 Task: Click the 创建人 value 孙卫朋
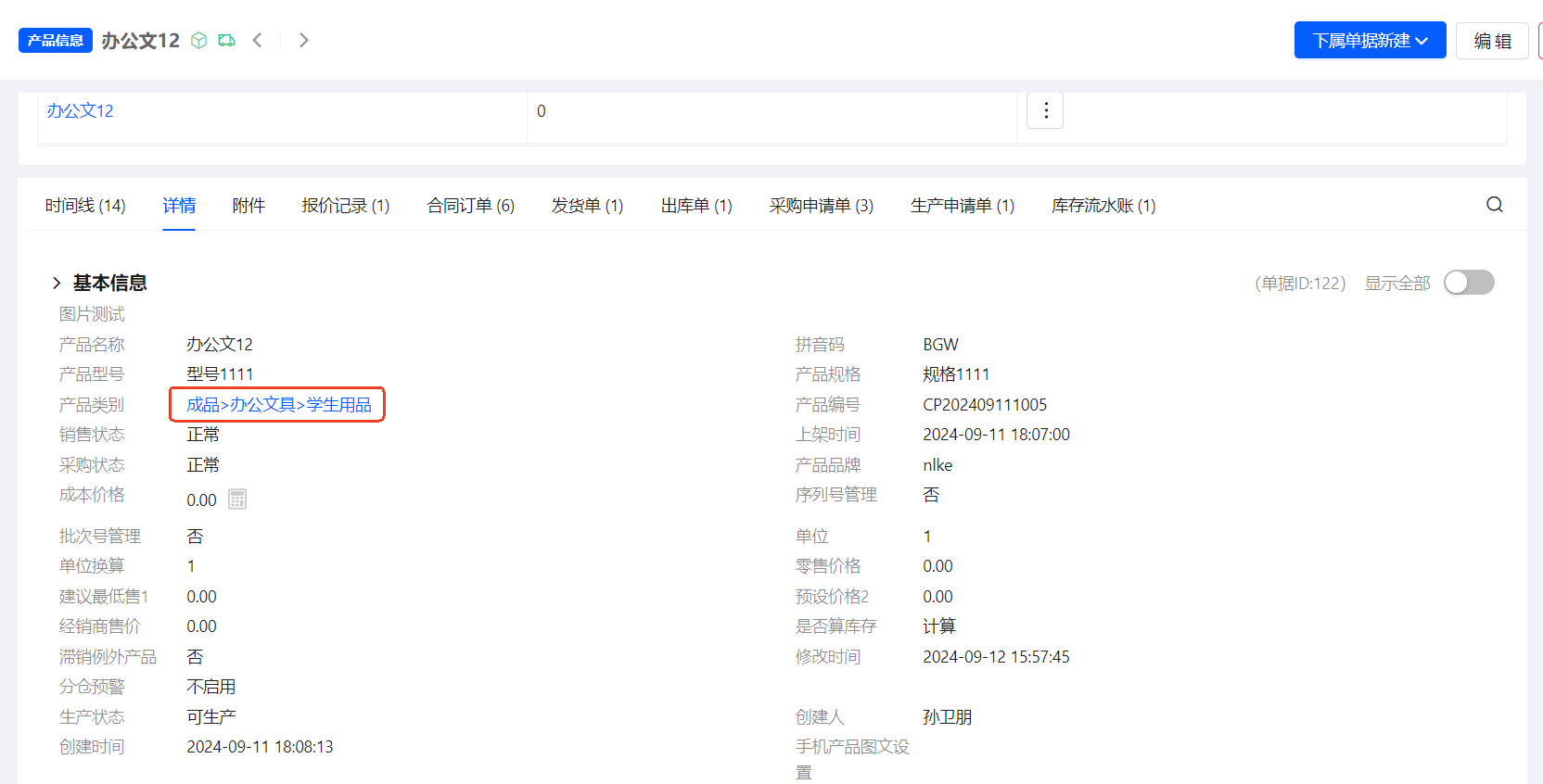[x=947, y=717]
